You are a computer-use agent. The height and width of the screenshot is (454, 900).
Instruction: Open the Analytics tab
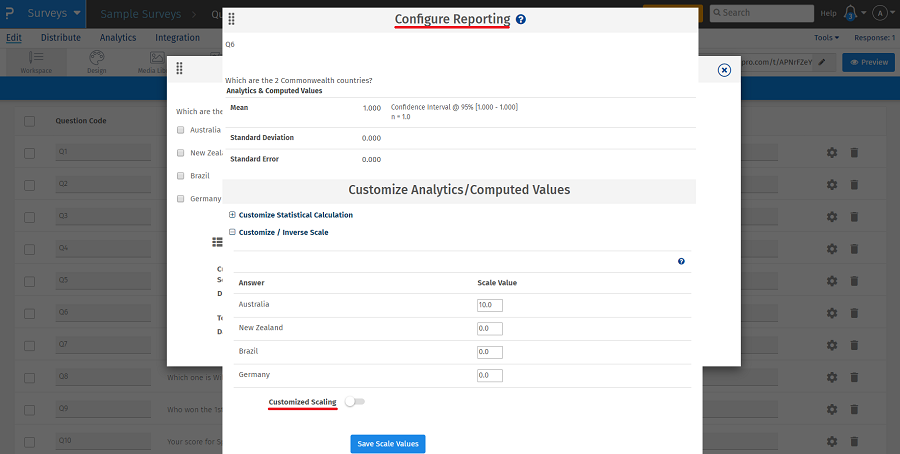coord(118,38)
